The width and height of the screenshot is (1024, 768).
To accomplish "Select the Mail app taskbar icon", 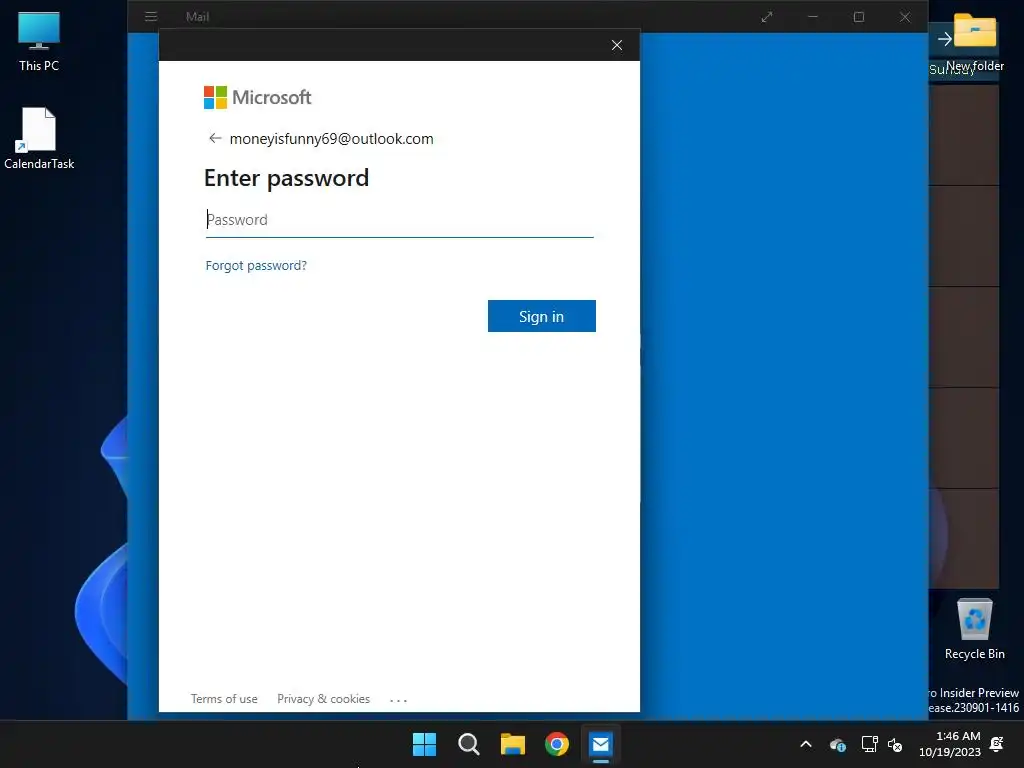I will tap(601, 744).
